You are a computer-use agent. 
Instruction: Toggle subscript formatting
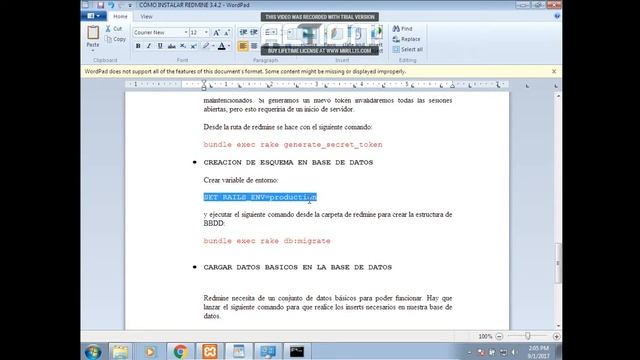pyautogui.click(x=183, y=46)
